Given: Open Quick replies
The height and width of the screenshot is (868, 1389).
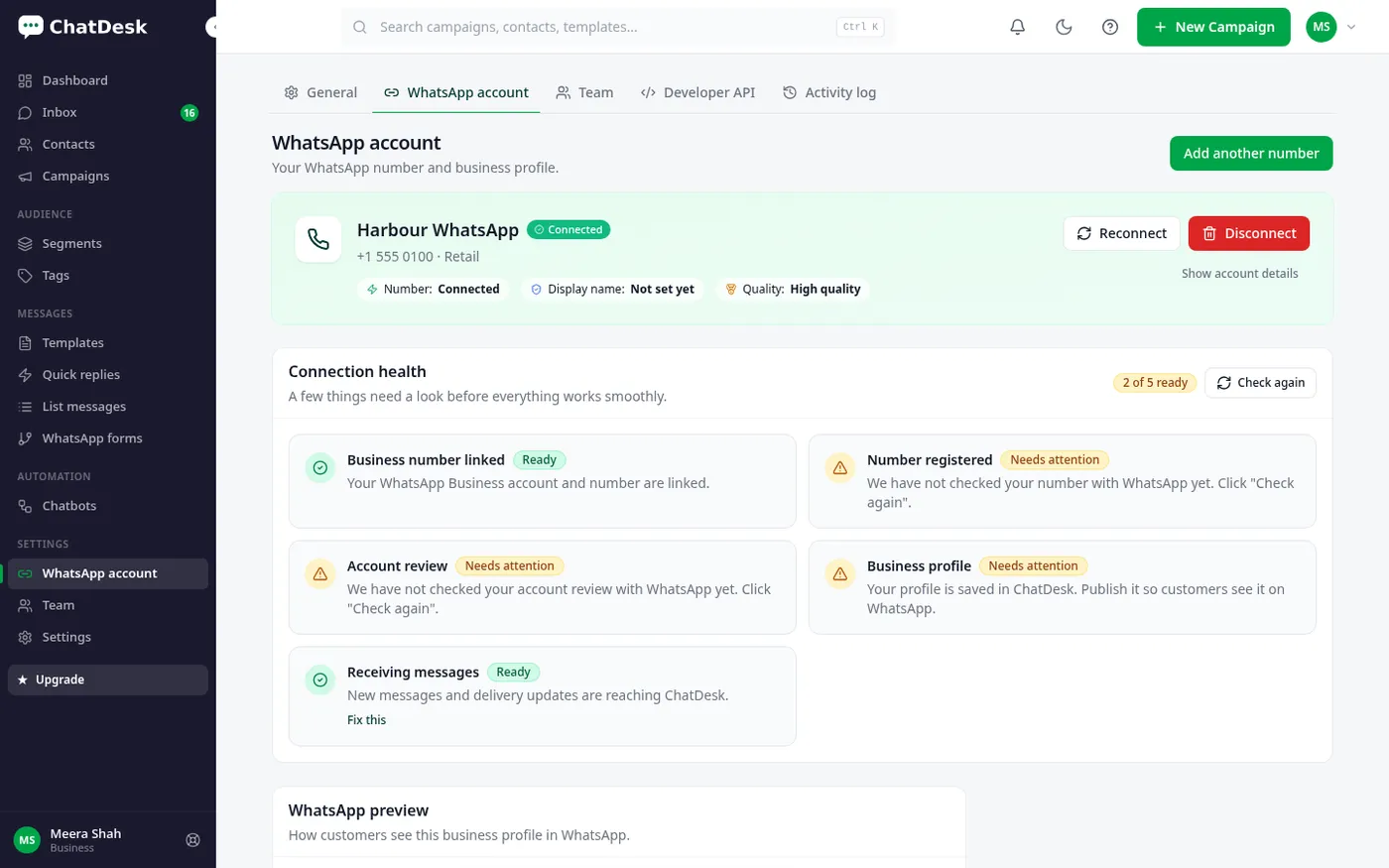Looking at the screenshot, I should [x=108, y=374].
